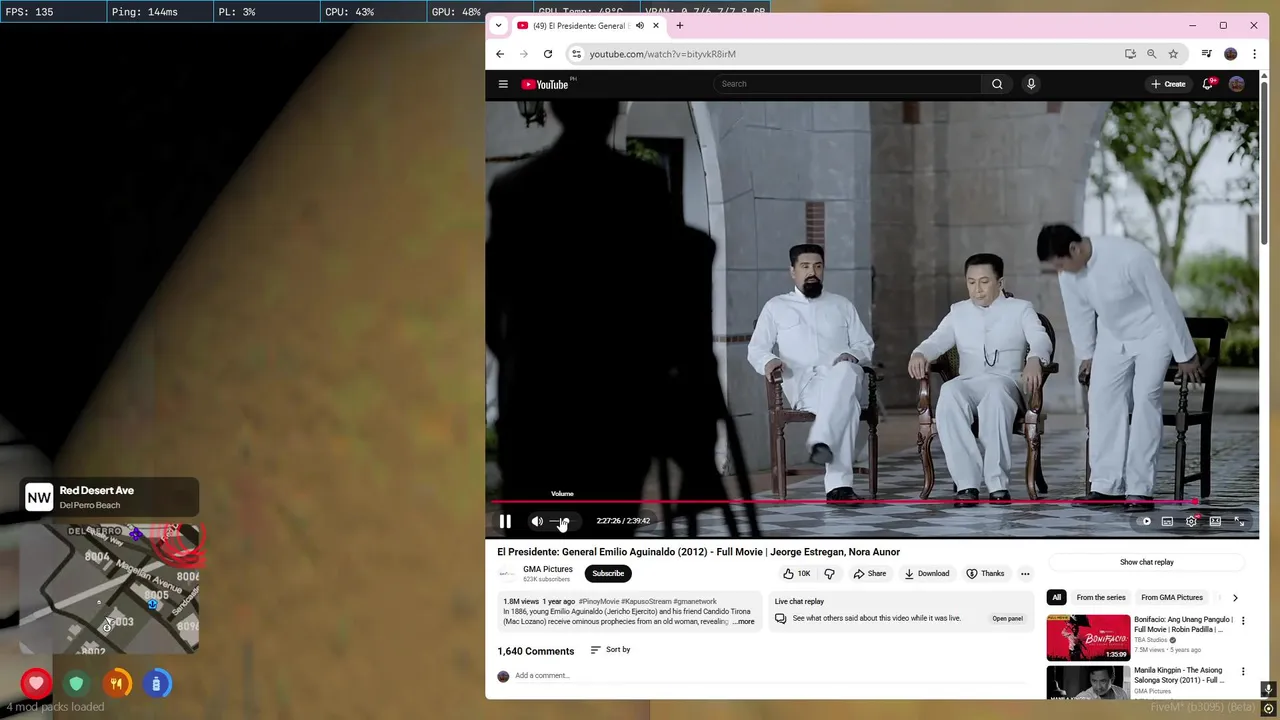This screenshot has height=720, width=1280.
Task: Open the live chat replay panel
Action: click(1007, 618)
